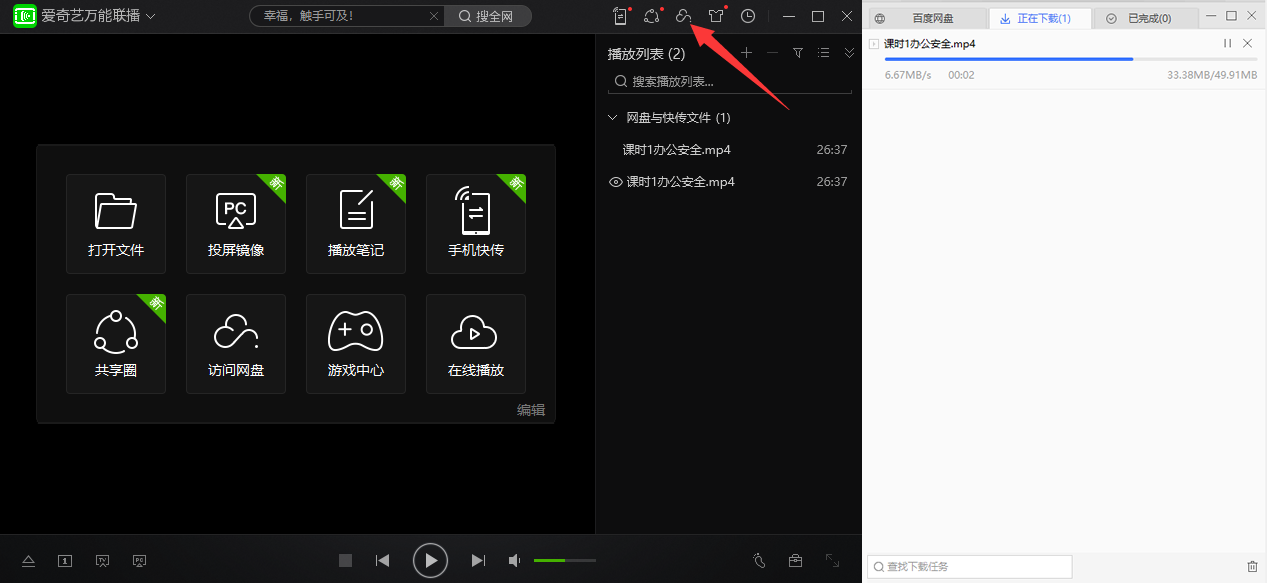This screenshot has height=583, width=1267.
Task: Click the 编辑 edit link
Action: [531, 410]
